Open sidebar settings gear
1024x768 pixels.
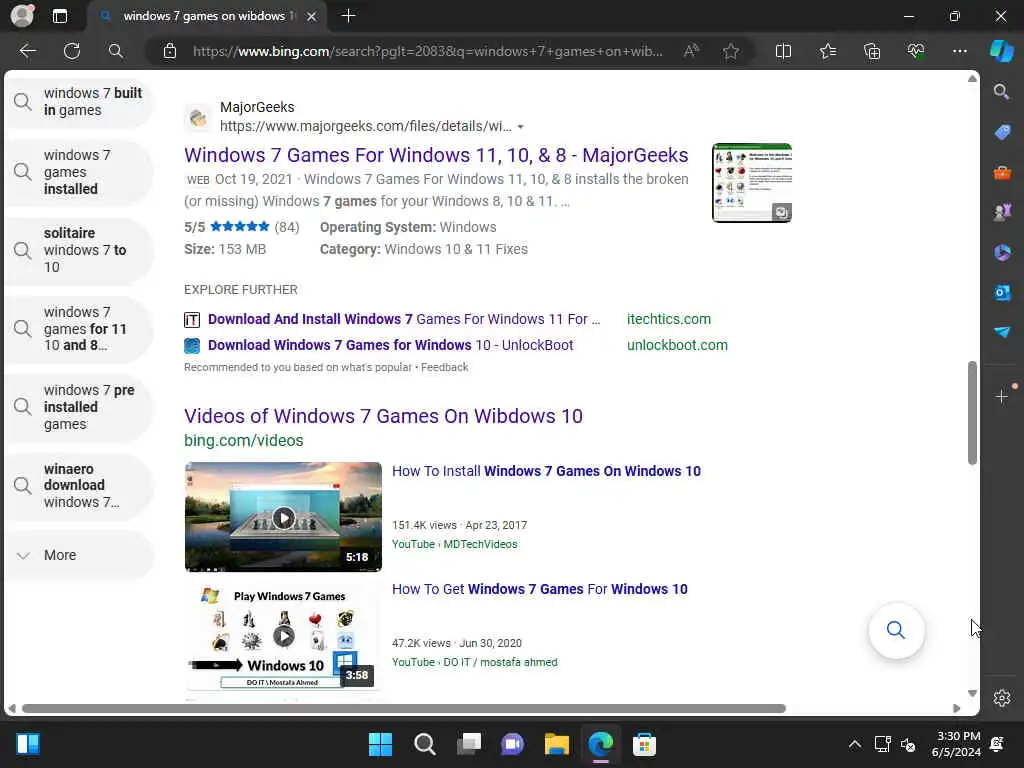click(x=1002, y=698)
